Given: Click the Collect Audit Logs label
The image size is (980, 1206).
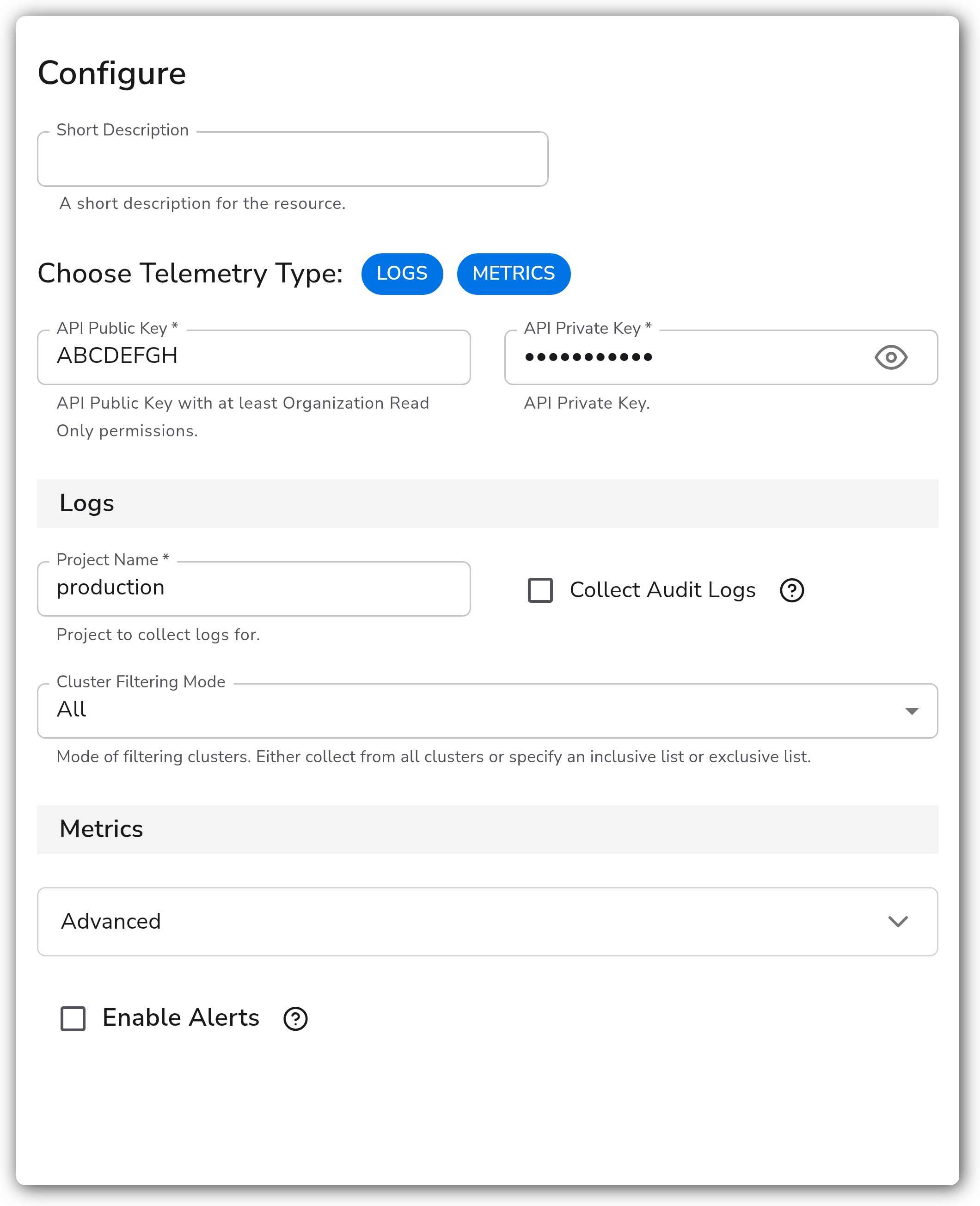Looking at the screenshot, I should tap(663, 590).
